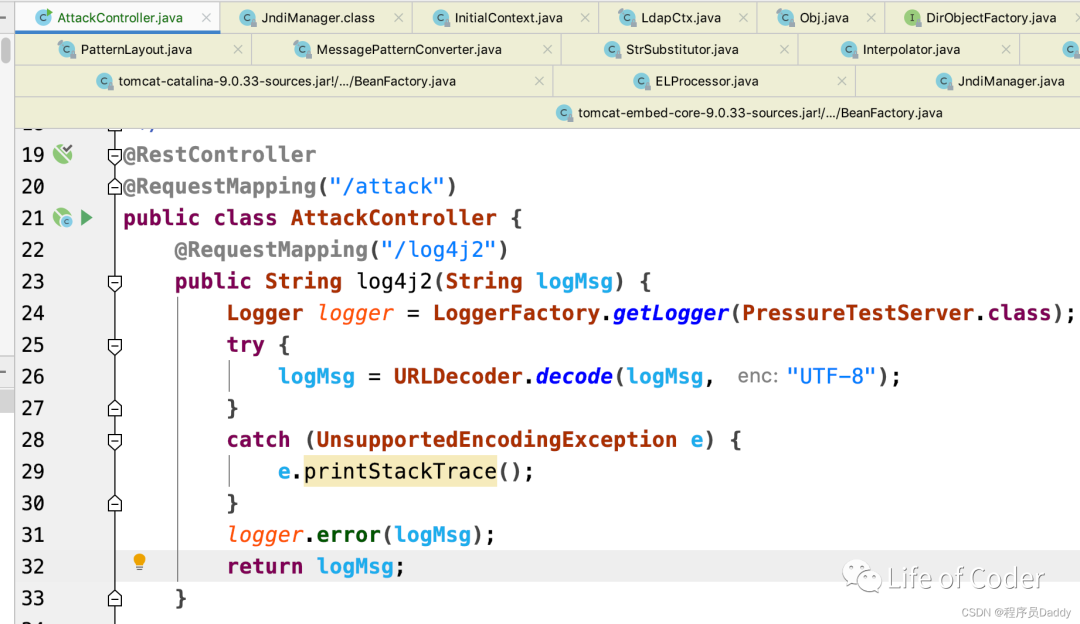This screenshot has width=1080, height=624.
Task: Click the class icon on the JndiManager.class tab
Action: click(248, 18)
